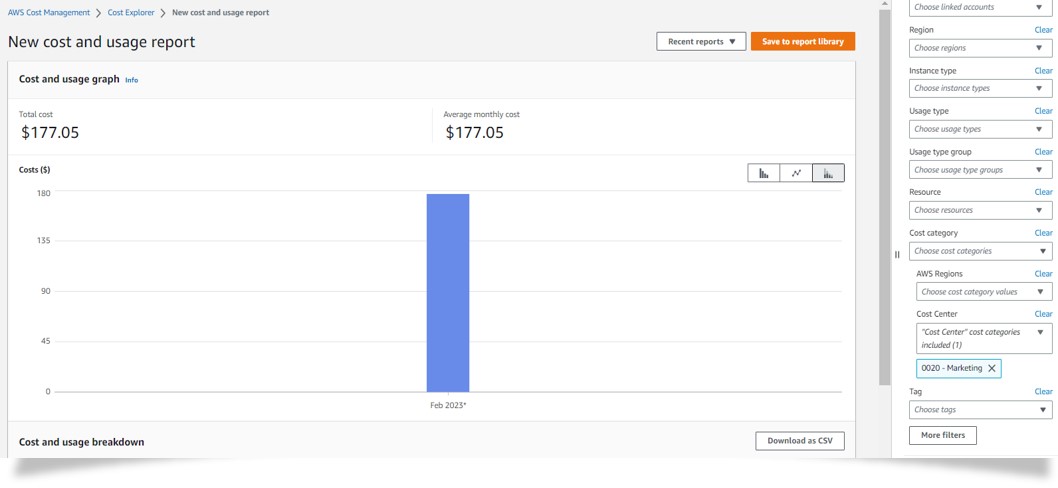Click the Costs ($) axis title

(x=34, y=169)
